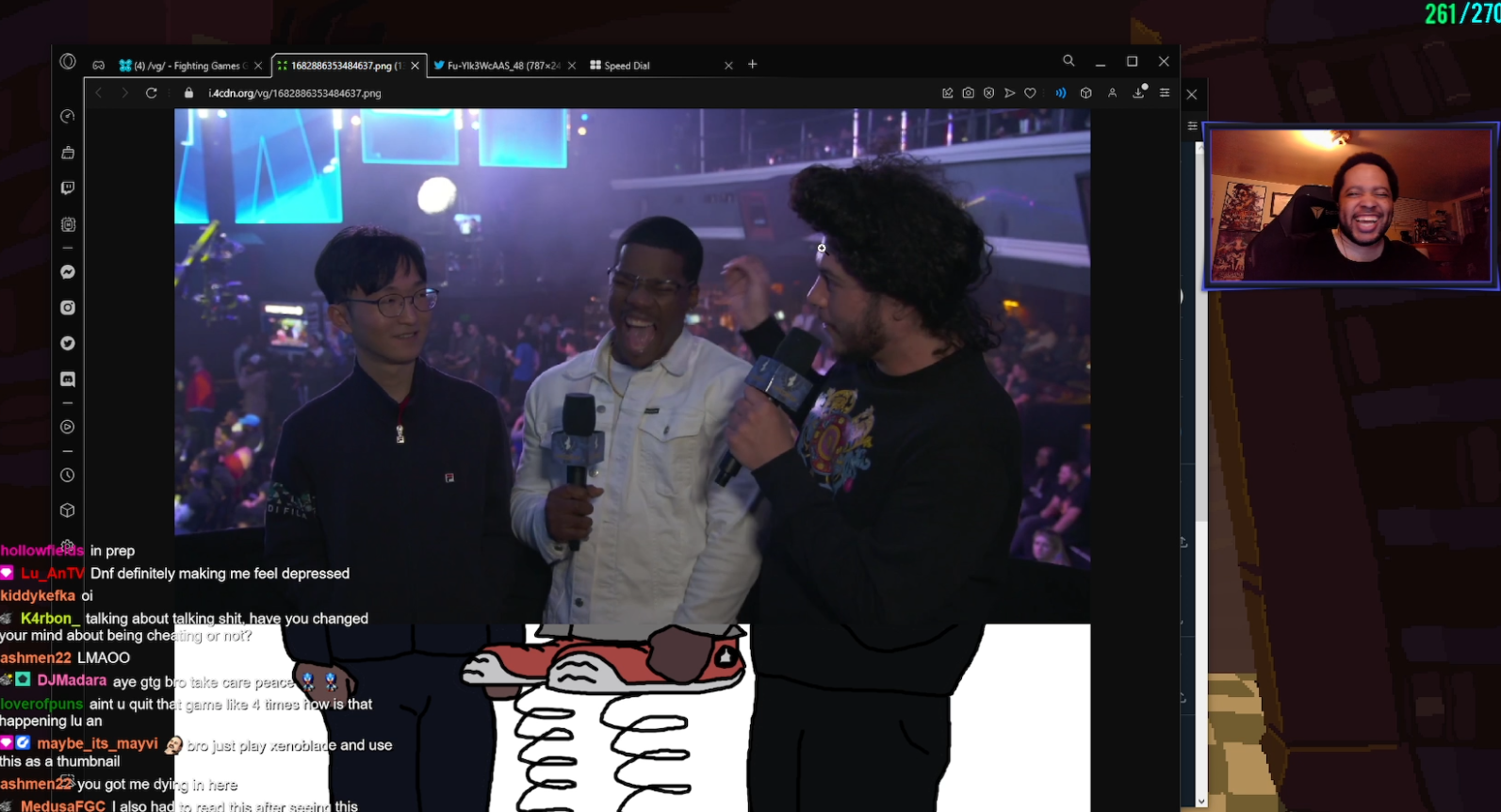Click chat username MedusaFGC
This screenshot has width=1501, height=812.
click(63, 806)
